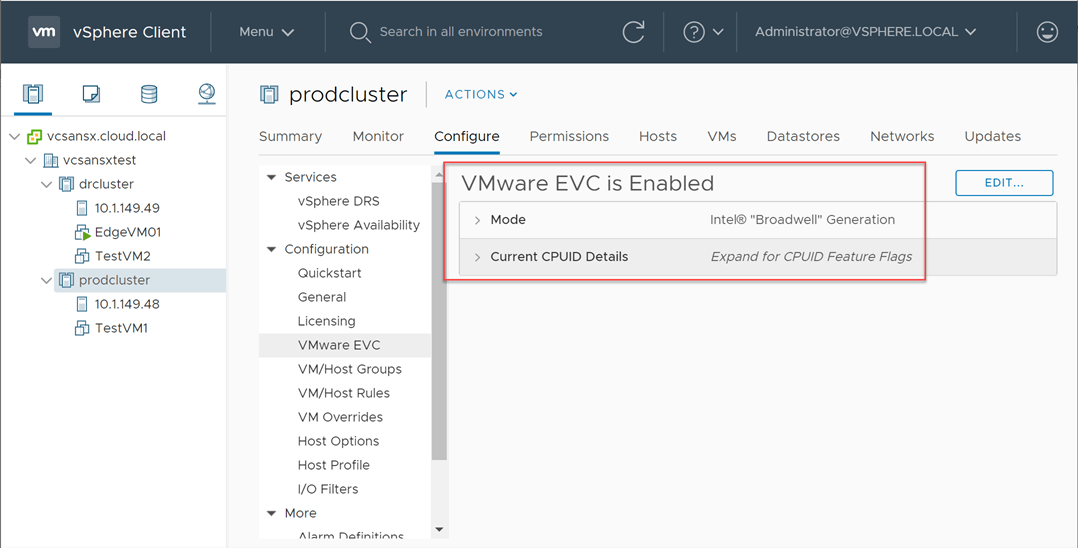
Task: Click the cluster icon beside prodcluster in tree
Action: pyautogui.click(x=67, y=281)
